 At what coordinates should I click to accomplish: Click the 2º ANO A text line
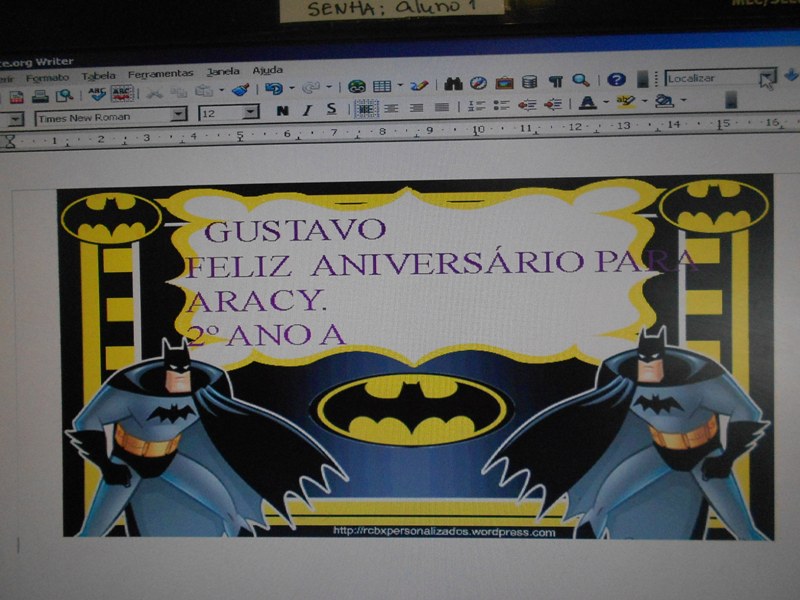(265, 336)
